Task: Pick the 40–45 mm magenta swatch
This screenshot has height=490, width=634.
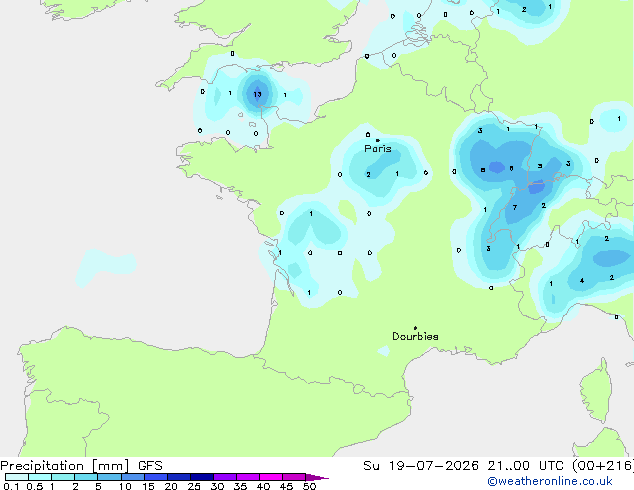Action: pyautogui.click(x=271, y=477)
